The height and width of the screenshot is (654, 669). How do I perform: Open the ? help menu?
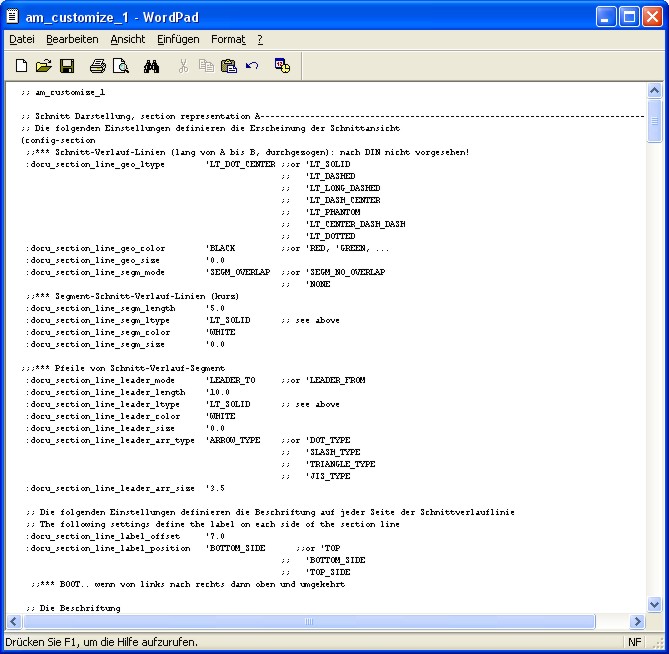coord(260,39)
